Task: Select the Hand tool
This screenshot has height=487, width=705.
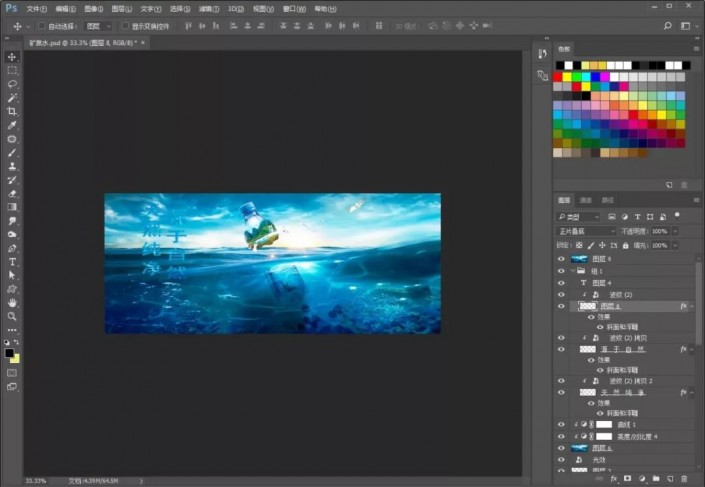Action: tap(12, 303)
